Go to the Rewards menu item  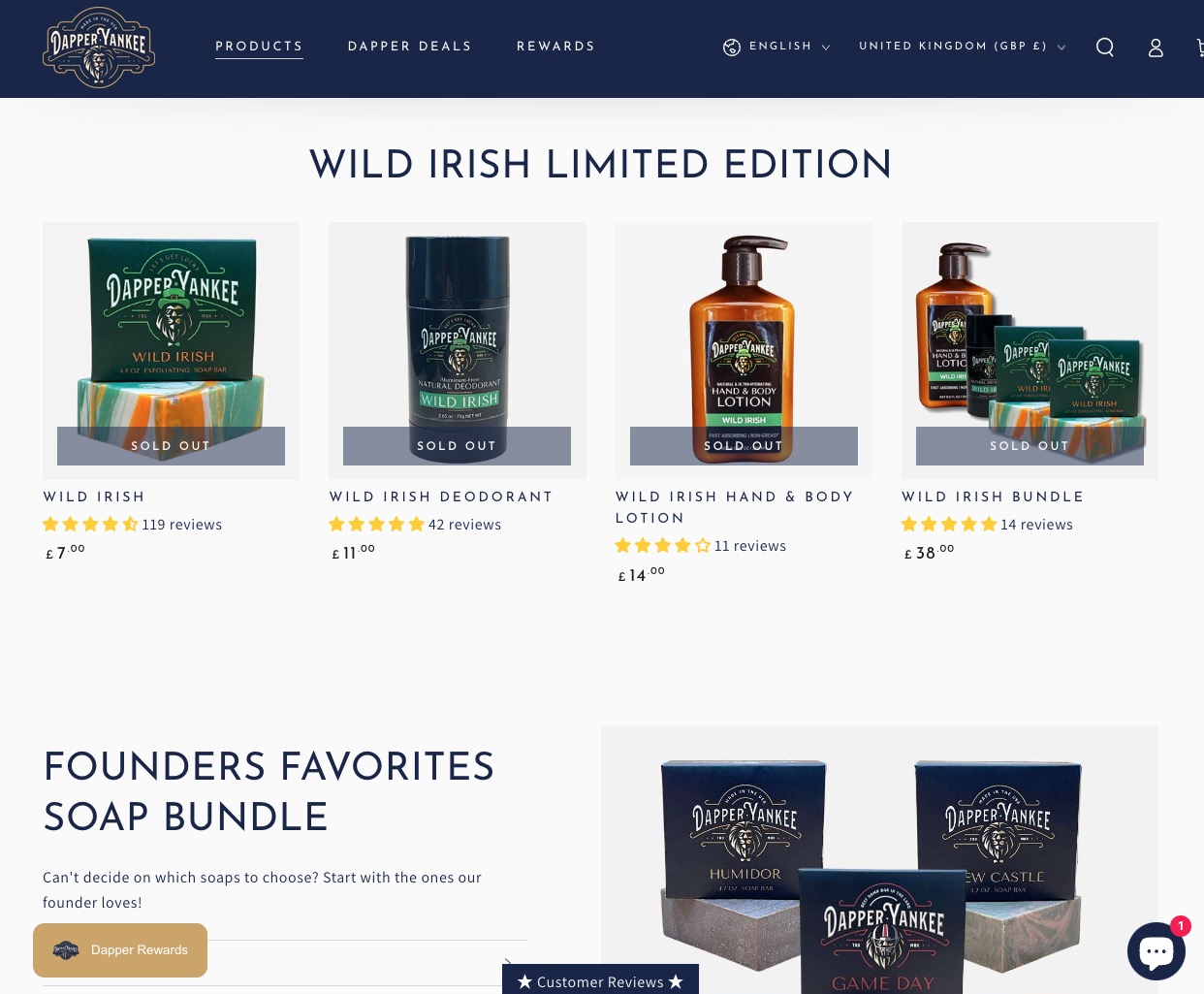(556, 47)
